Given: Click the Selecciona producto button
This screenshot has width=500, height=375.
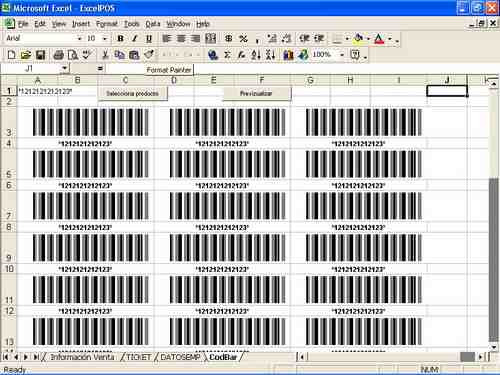Looking at the screenshot, I should [x=133, y=94].
